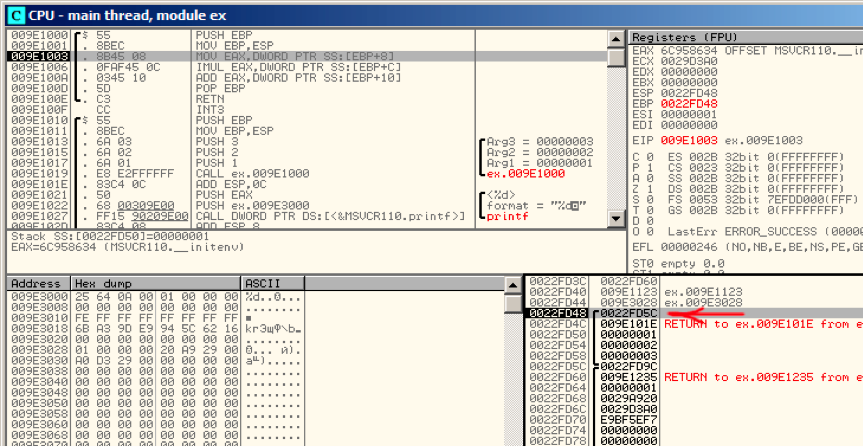The height and width of the screenshot is (447, 866).
Task: Select the PUSH 3 instruction
Action: point(216,141)
